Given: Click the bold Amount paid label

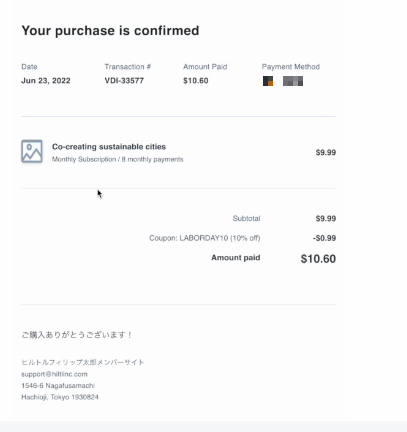Looking at the screenshot, I should tap(236, 258).
